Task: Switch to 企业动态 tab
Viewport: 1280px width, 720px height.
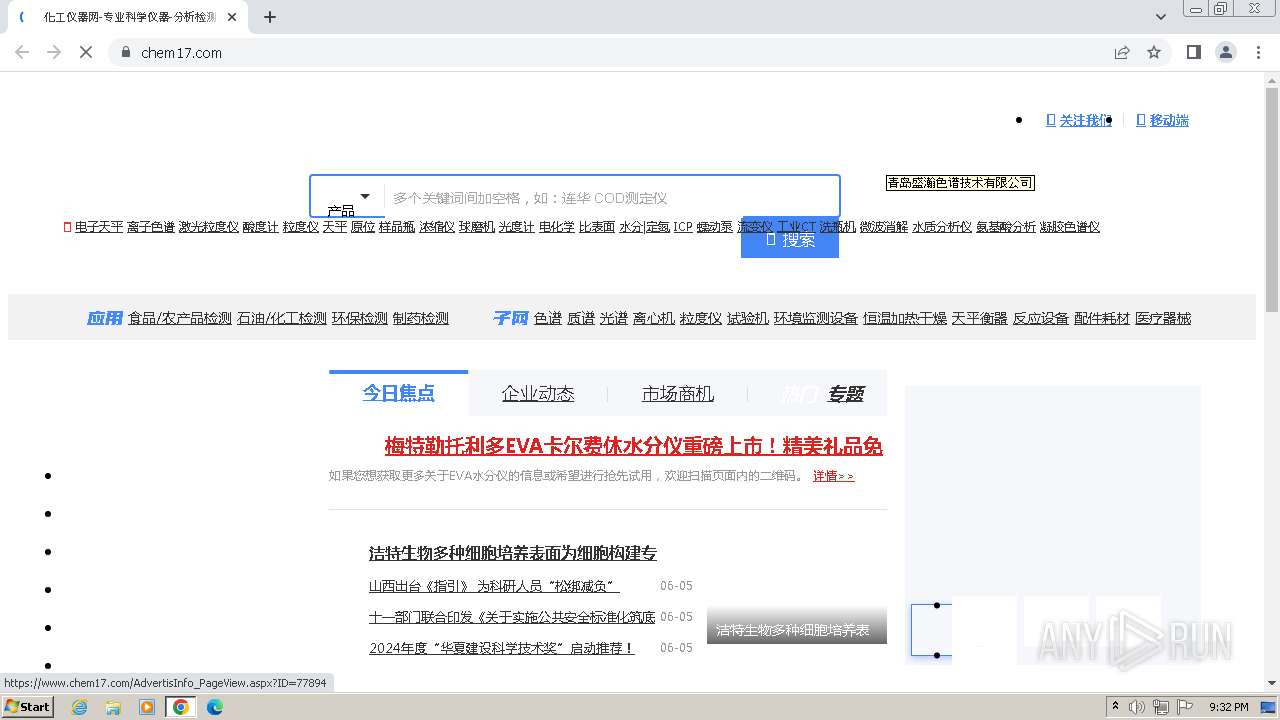Action: point(538,393)
